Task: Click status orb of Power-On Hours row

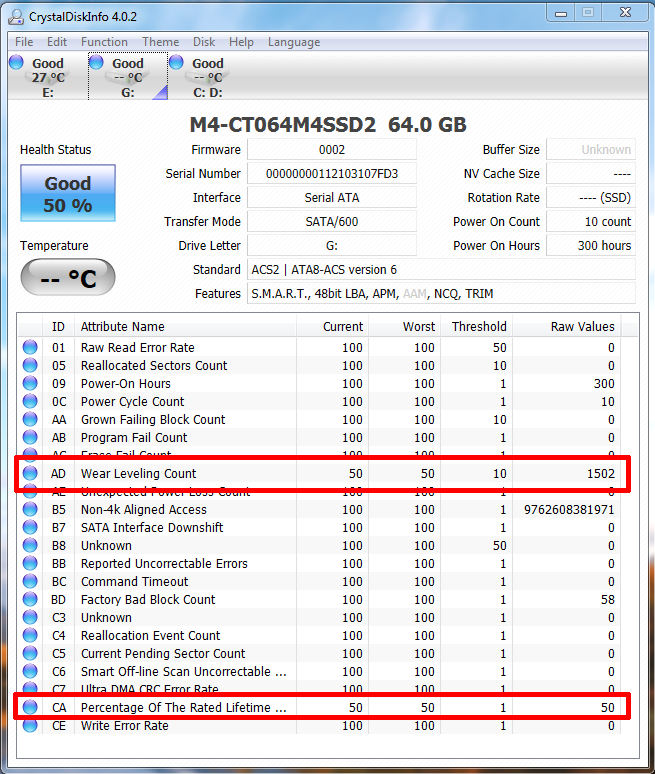Action: 30,383
